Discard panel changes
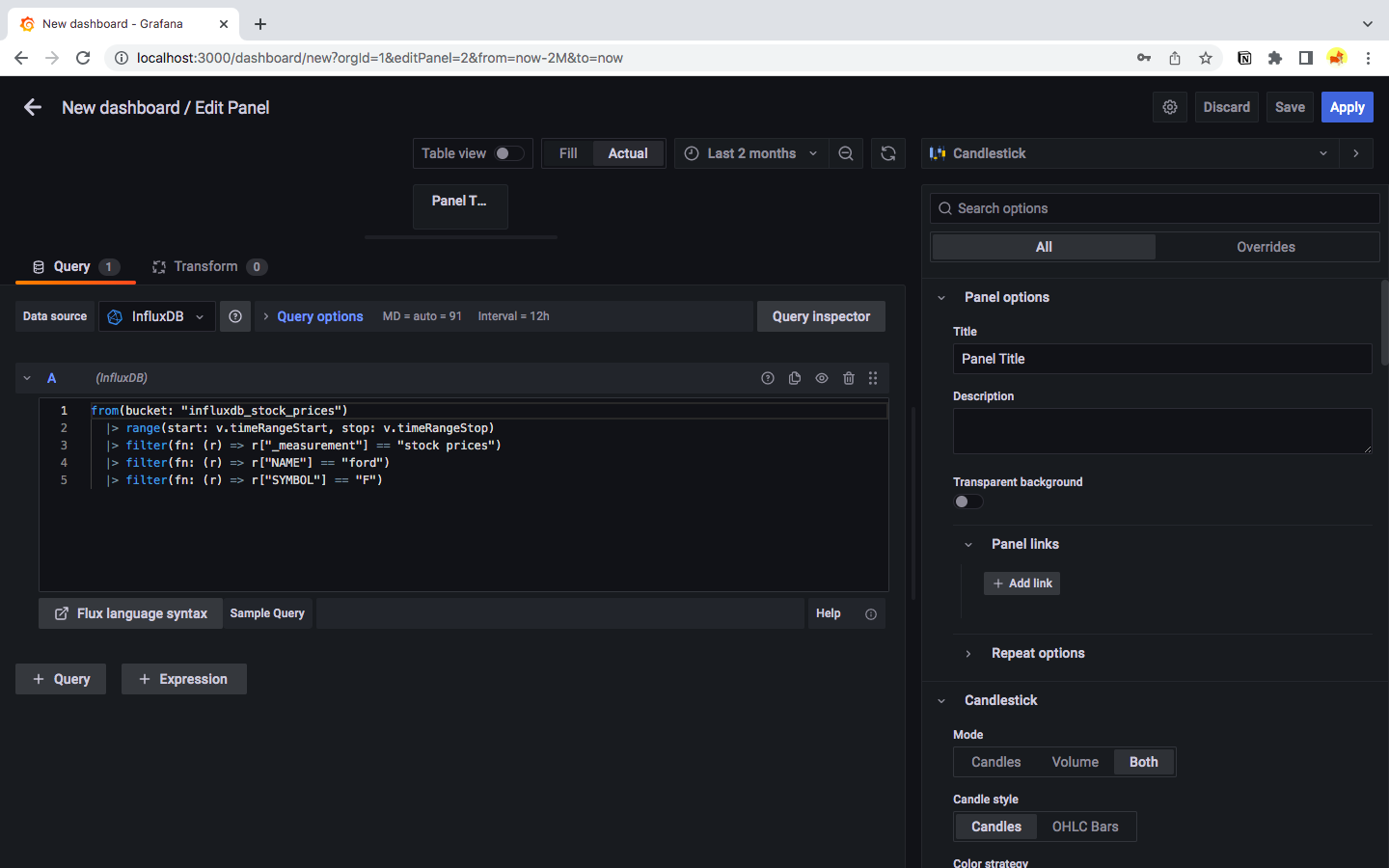1389x868 pixels. (x=1226, y=107)
